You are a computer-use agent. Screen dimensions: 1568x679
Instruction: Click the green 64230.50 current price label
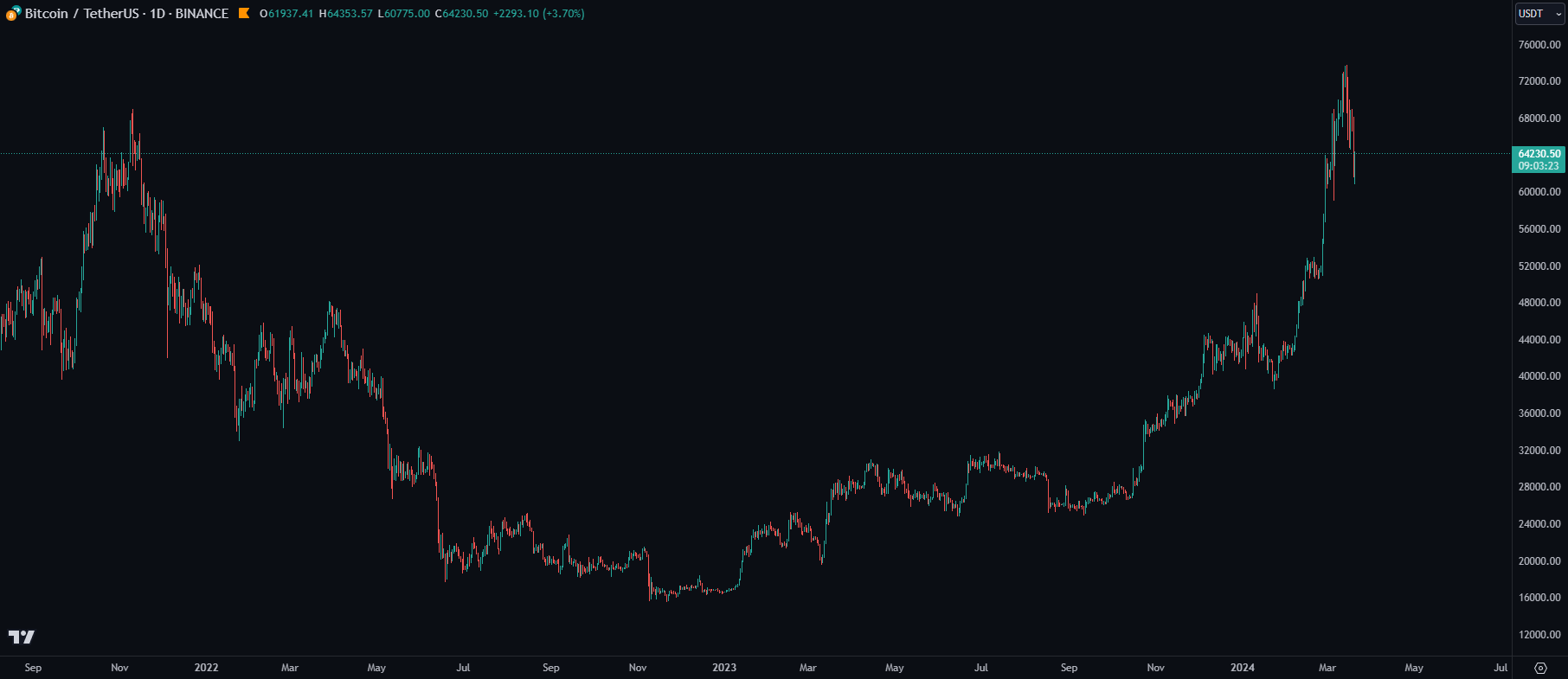(1539, 154)
